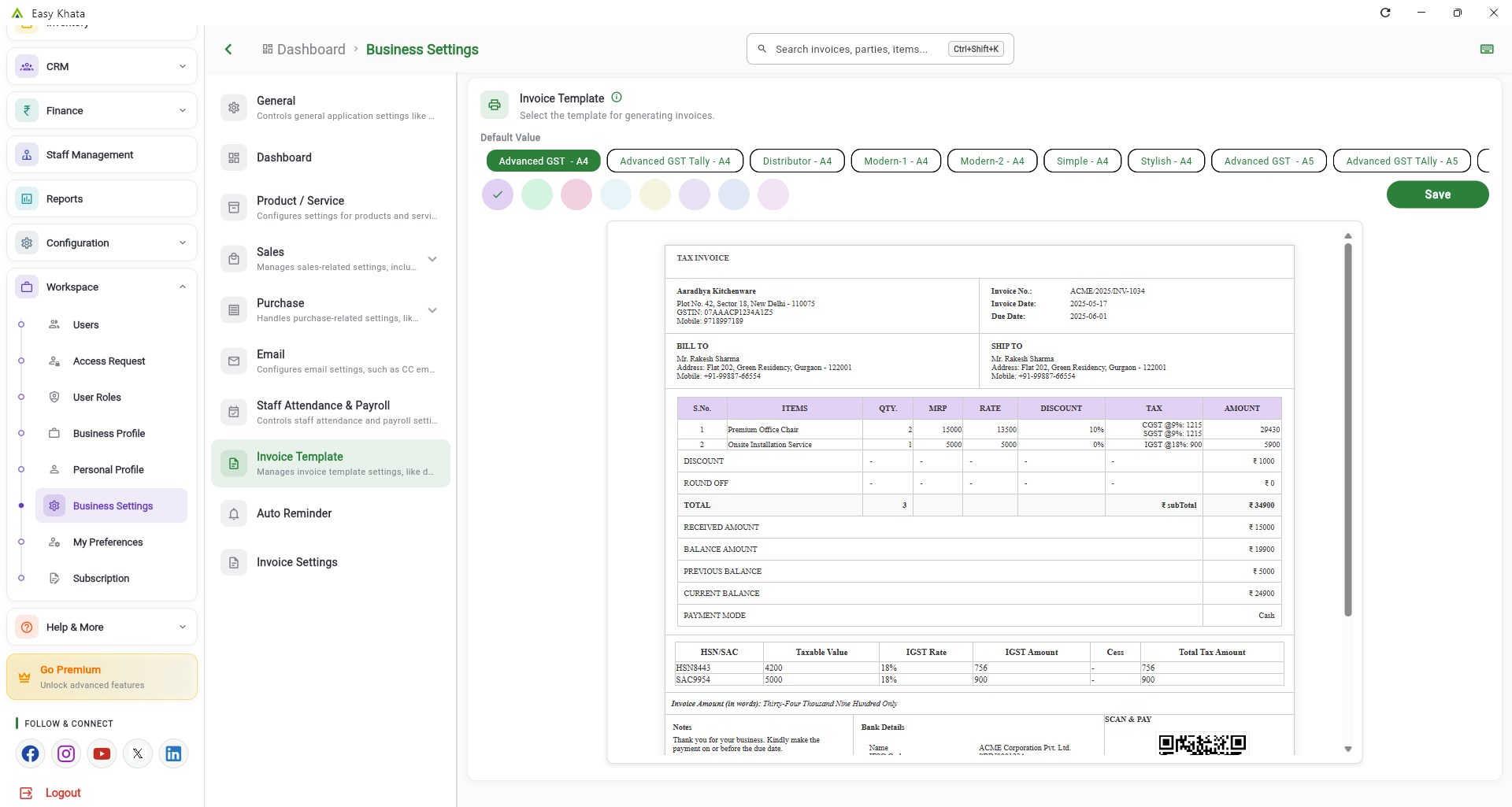This screenshot has height=807, width=1512.
Task: Click info icon next to Invoice Template
Action: point(617,98)
